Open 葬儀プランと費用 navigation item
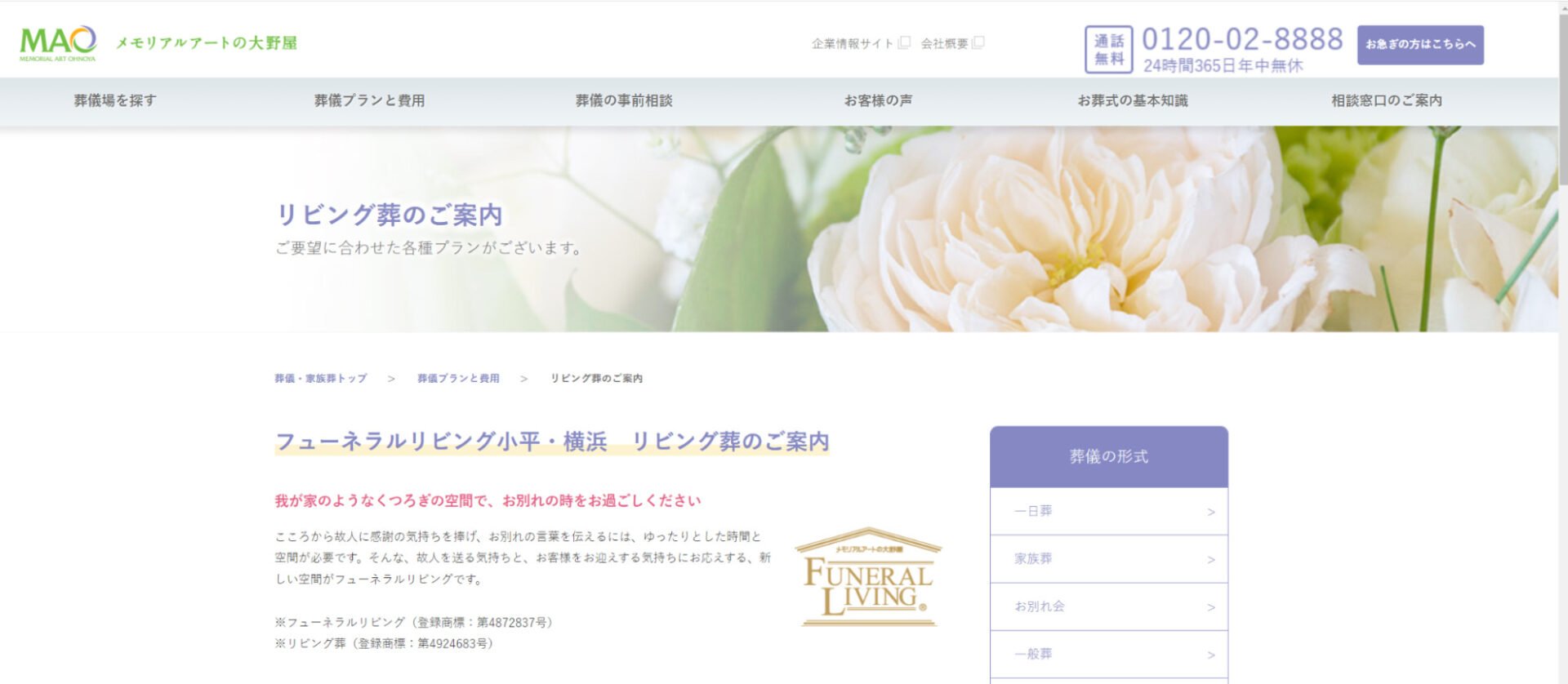Viewport: 1568px width, 684px height. click(x=369, y=100)
